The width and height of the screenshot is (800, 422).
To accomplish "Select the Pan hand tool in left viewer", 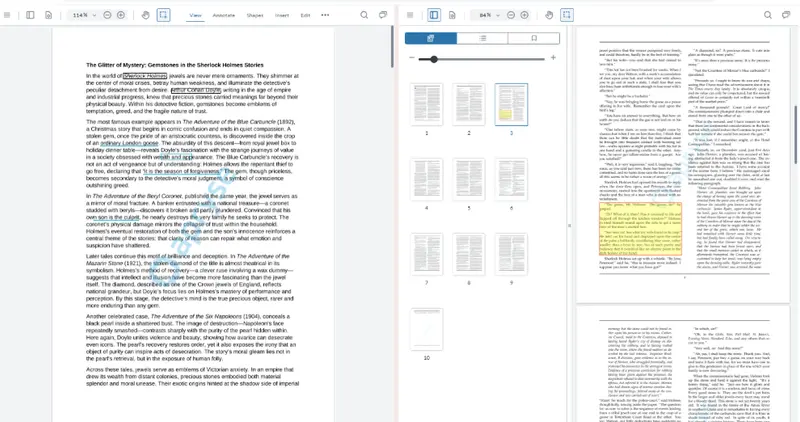I will (x=145, y=15).
